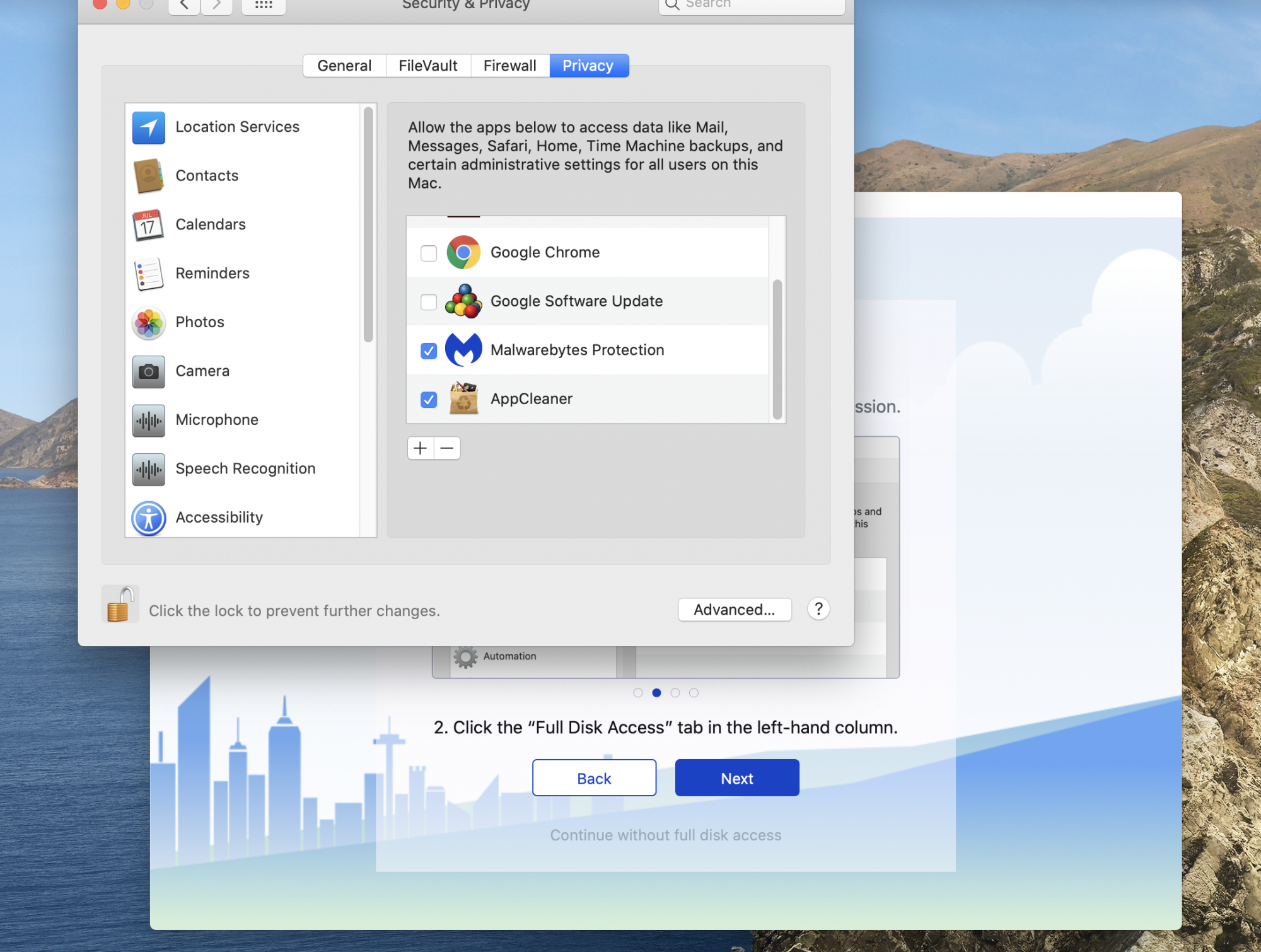Click the Speech Recognition waveform icon
The width and height of the screenshot is (1261, 952).
tap(149, 469)
